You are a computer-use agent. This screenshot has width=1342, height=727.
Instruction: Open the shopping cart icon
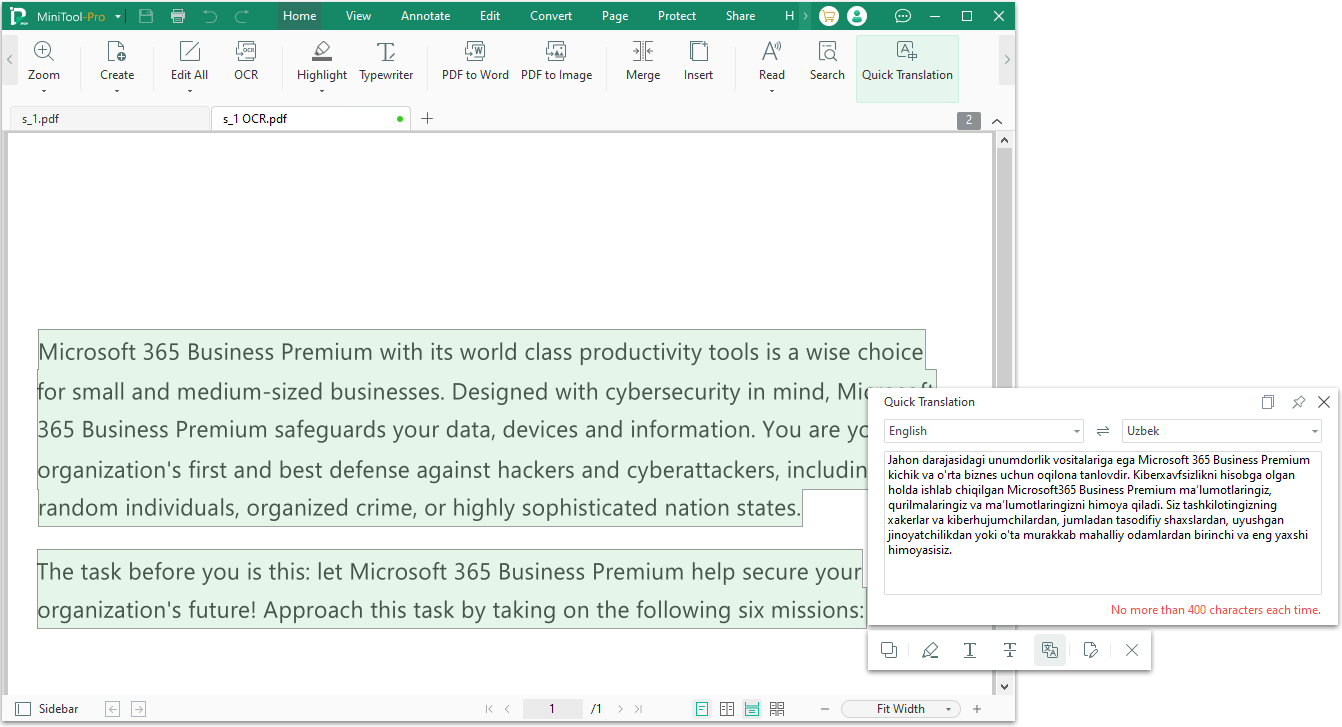pos(828,16)
